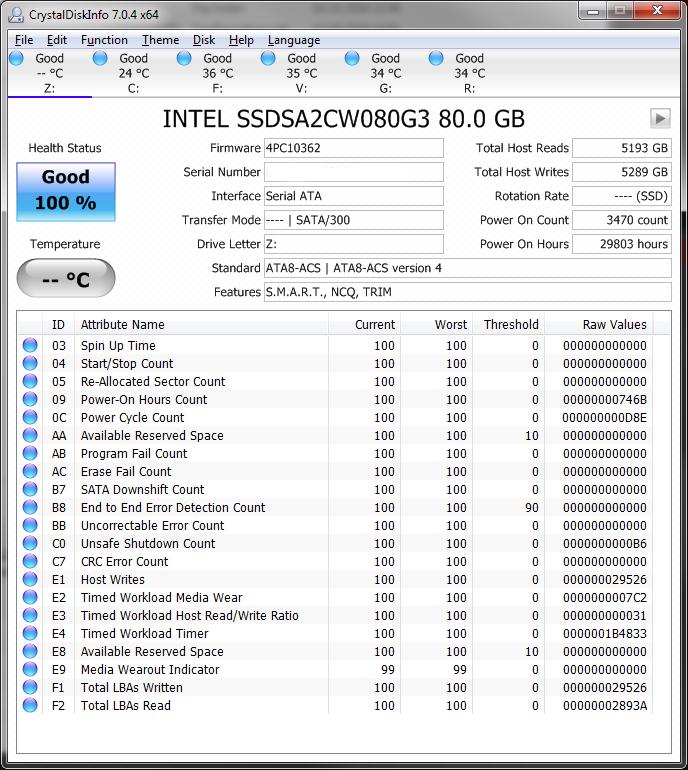The width and height of the screenshot is (688, 770).
Task: Click the Firmware value field
Action: click(353, 148)
